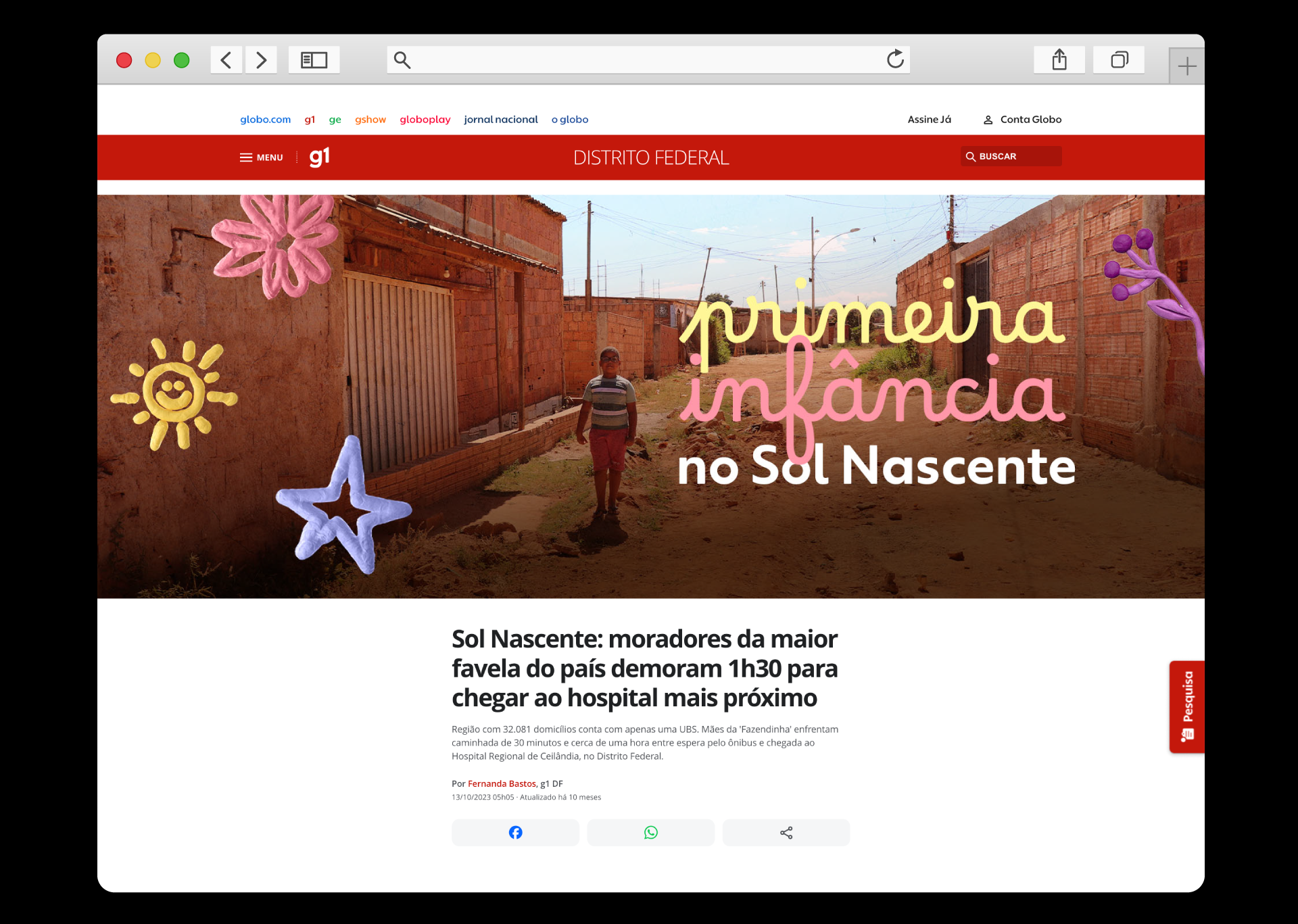
Task: Click the green fullscreen window dot
Action: pos(181,60)
